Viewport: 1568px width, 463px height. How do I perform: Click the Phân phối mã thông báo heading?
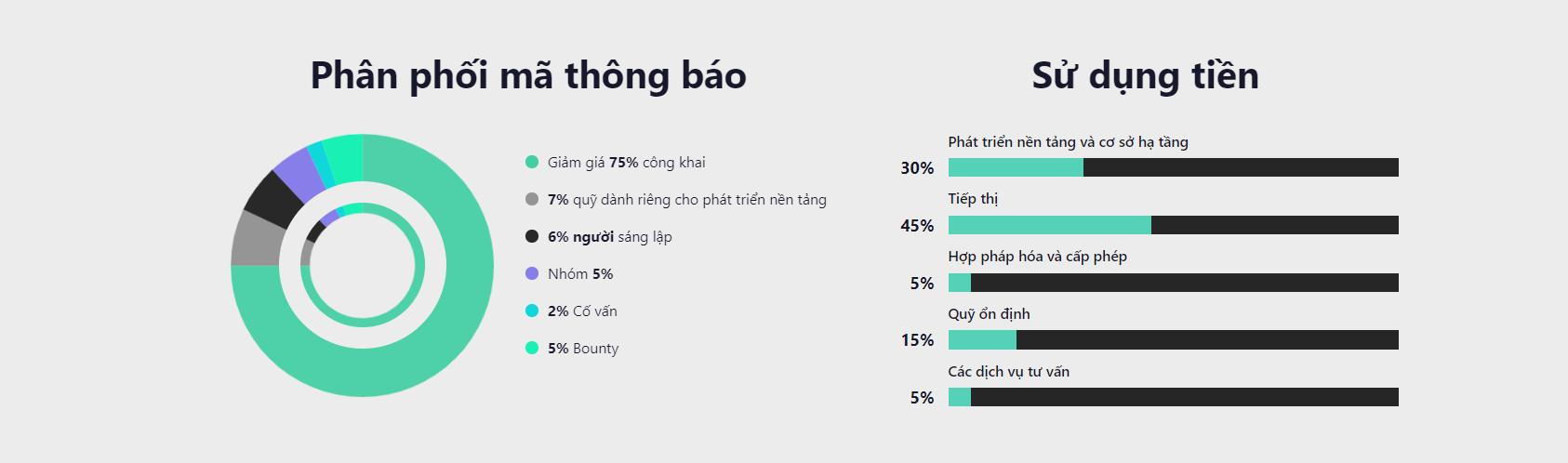528,76
